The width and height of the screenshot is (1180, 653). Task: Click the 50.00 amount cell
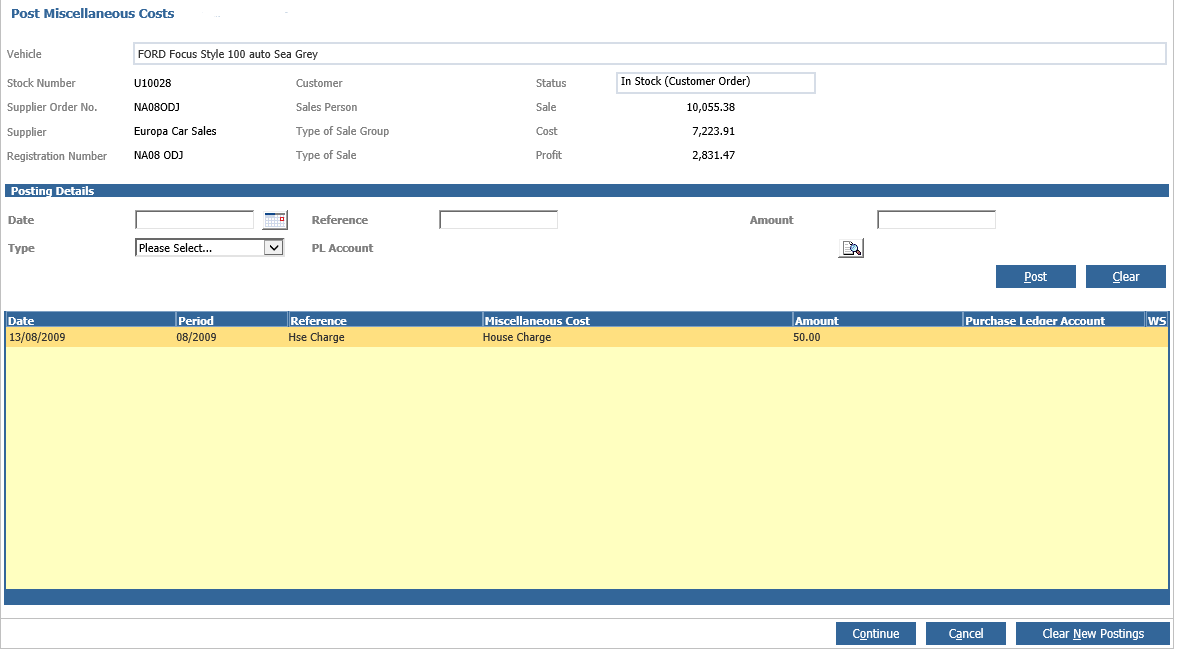807,337
